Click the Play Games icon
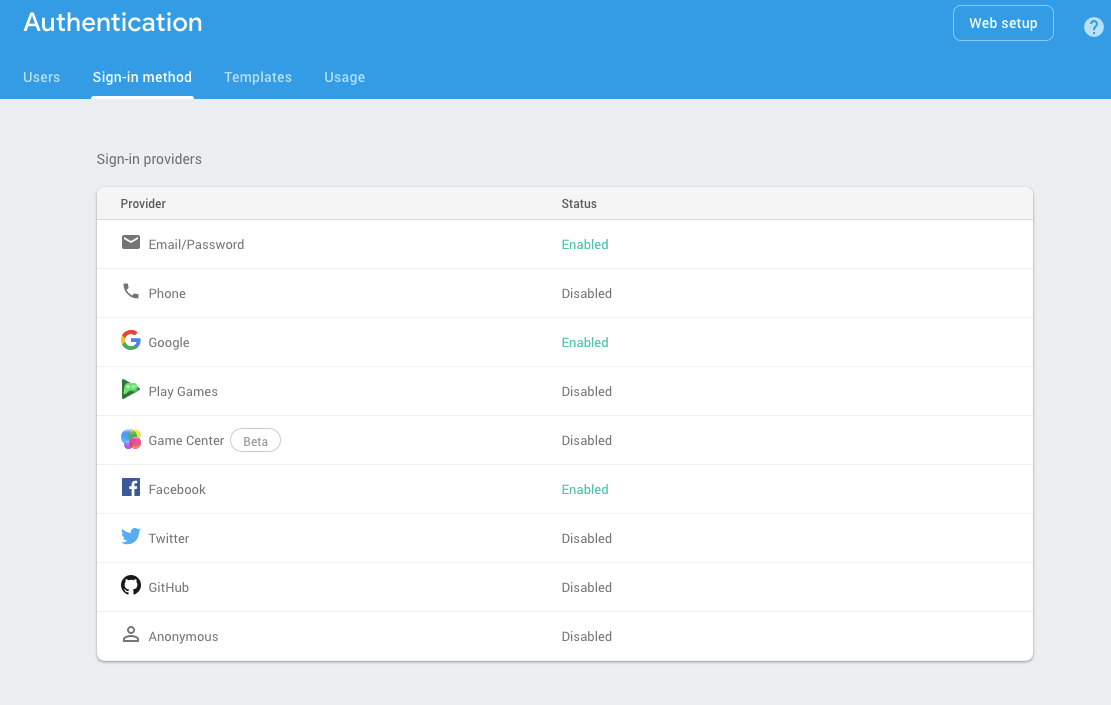The width and height of the screenshot is (1111, 705). point(130,389)
